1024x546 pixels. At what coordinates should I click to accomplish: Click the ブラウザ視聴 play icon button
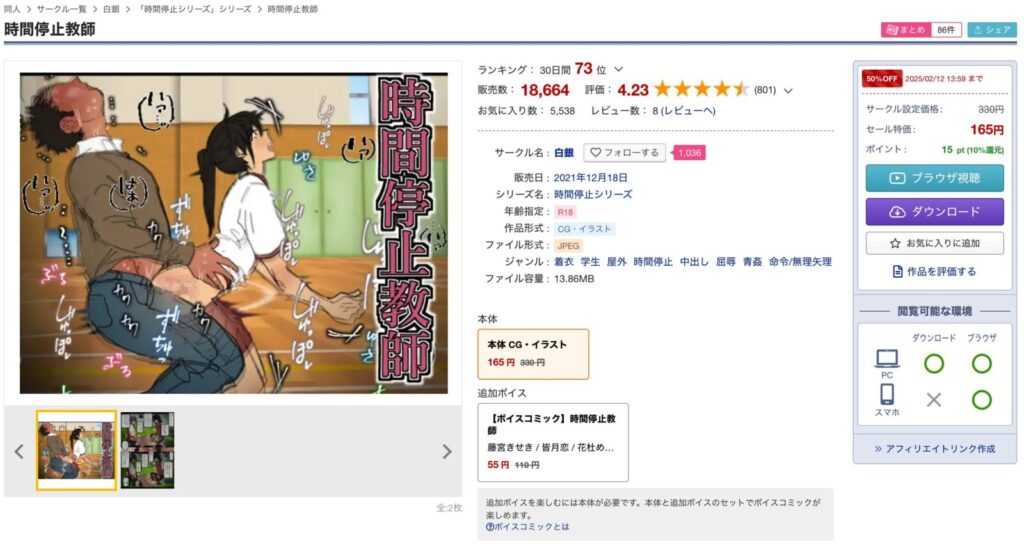[x=935, y=178]
